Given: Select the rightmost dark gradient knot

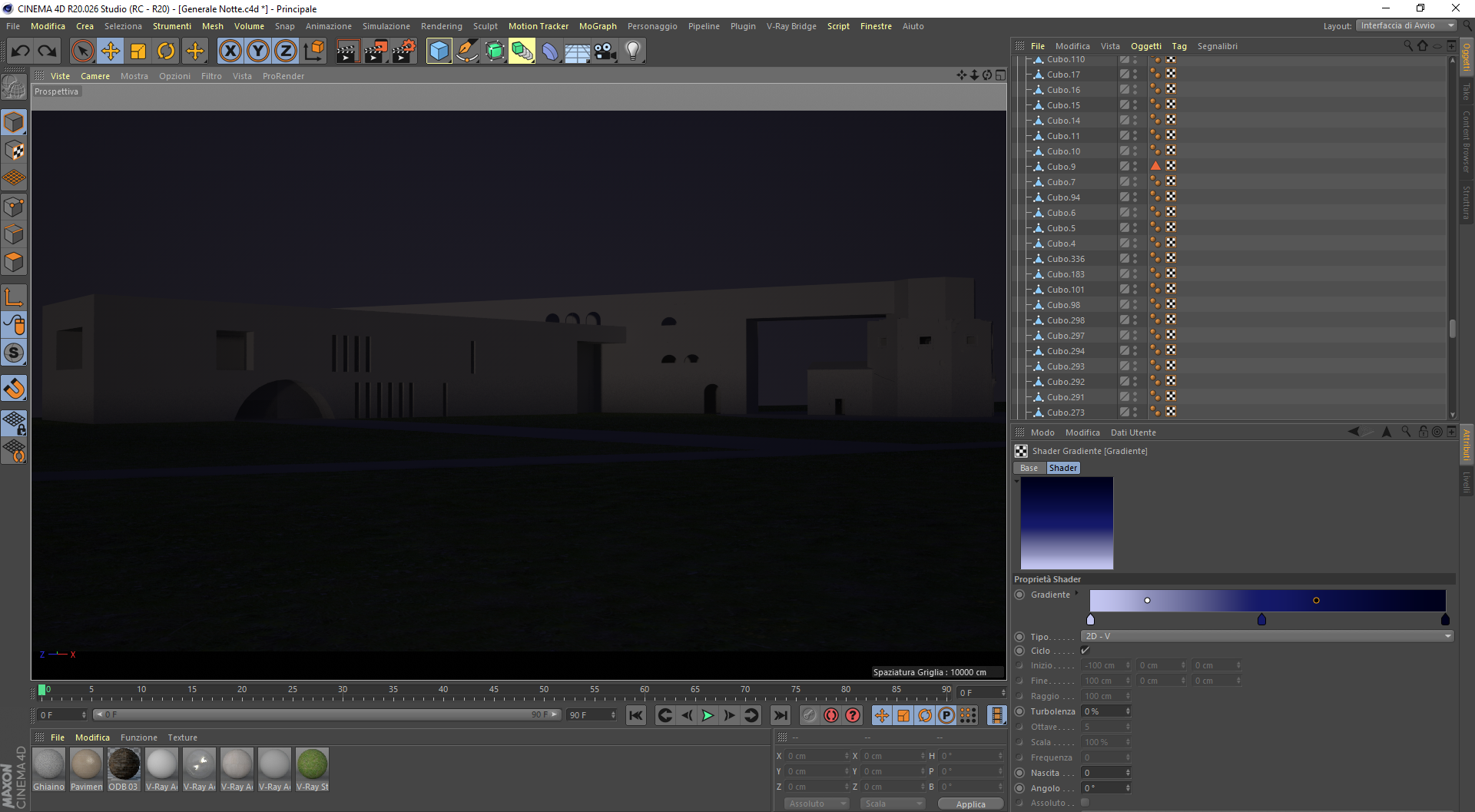Looking at the screenshot, I should click(x=1445, y=619).
